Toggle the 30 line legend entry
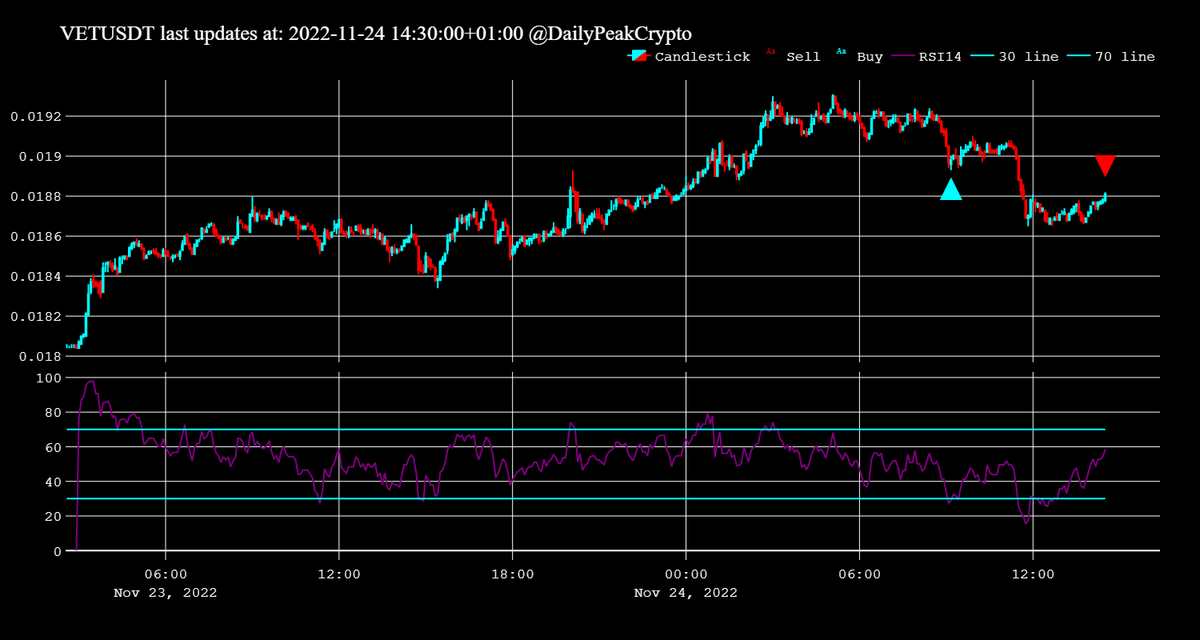The image size is (1200, 640). tap(1015, 57)
